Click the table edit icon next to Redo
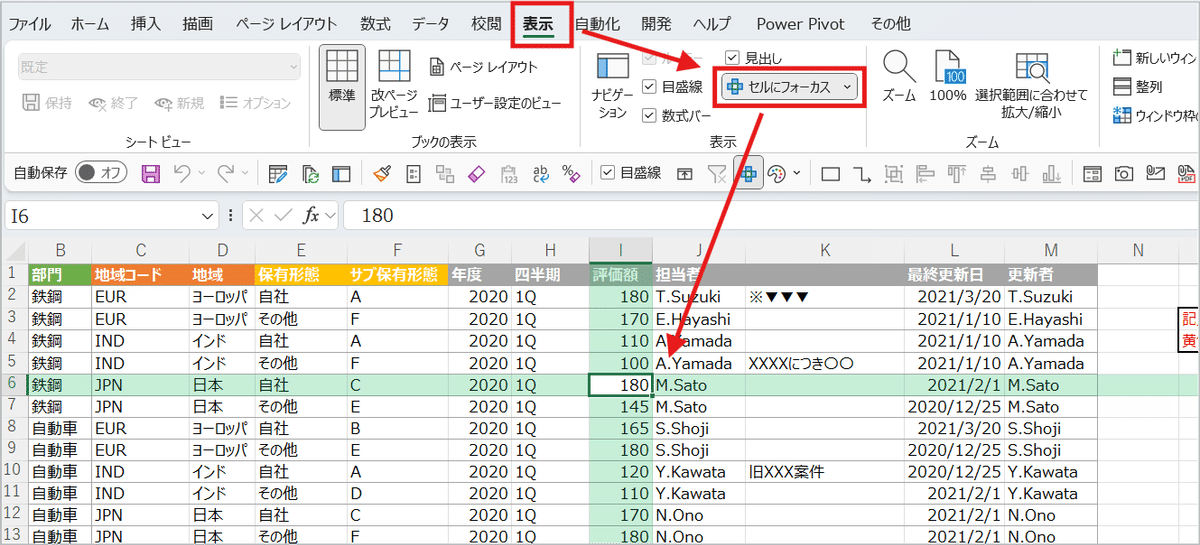This screenshot has height=545, width=1200. point(278,173)
